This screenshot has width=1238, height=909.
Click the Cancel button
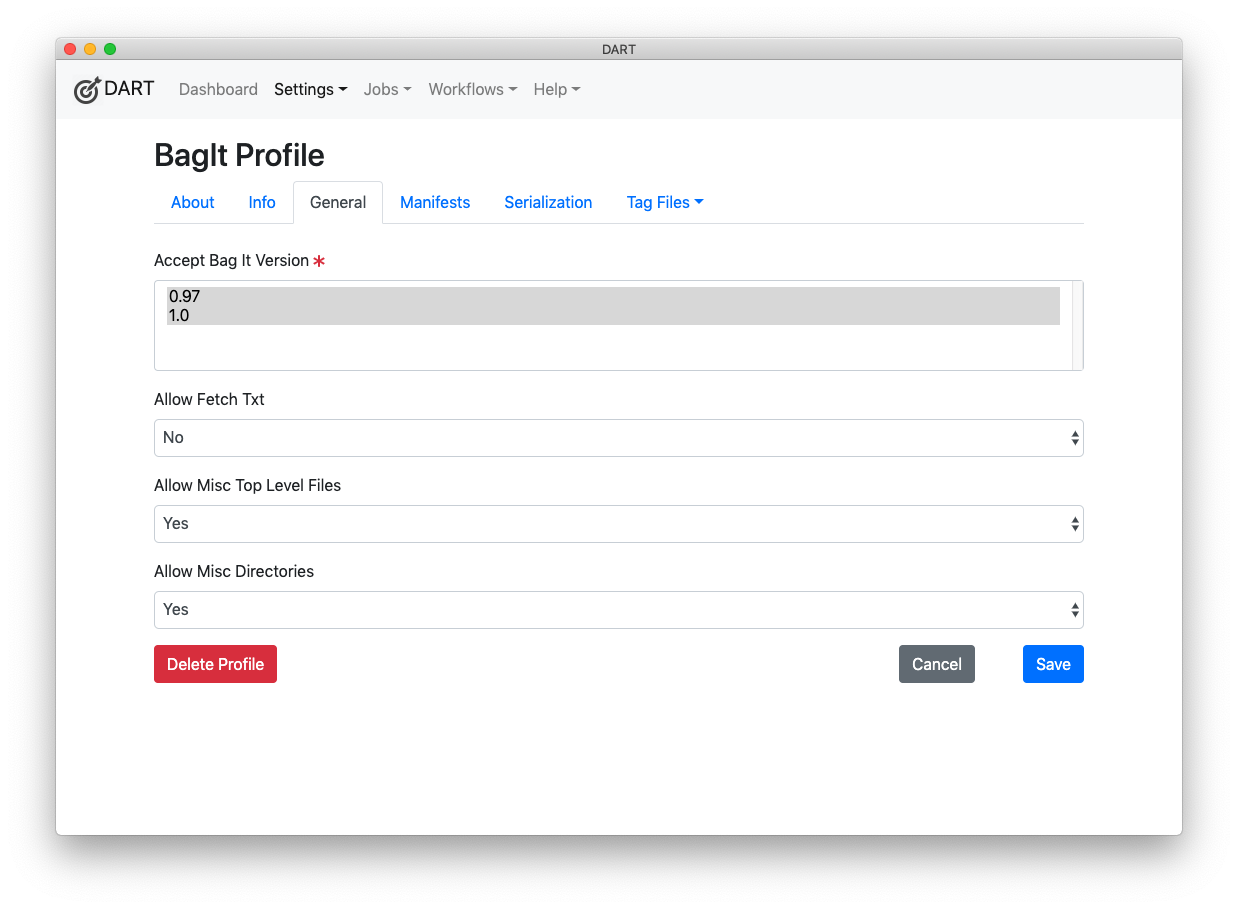[x=936, y=663]
